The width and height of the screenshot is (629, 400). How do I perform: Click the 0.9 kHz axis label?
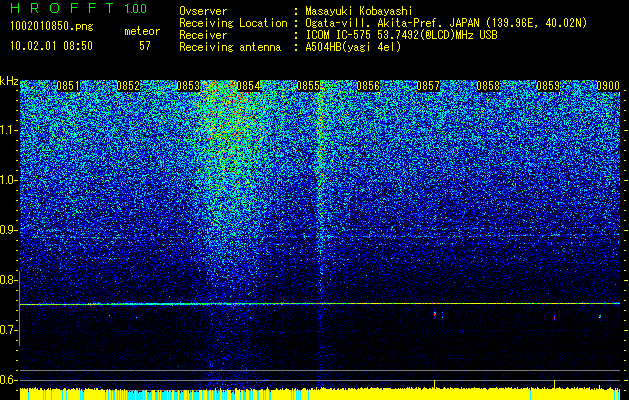(8, 230)
